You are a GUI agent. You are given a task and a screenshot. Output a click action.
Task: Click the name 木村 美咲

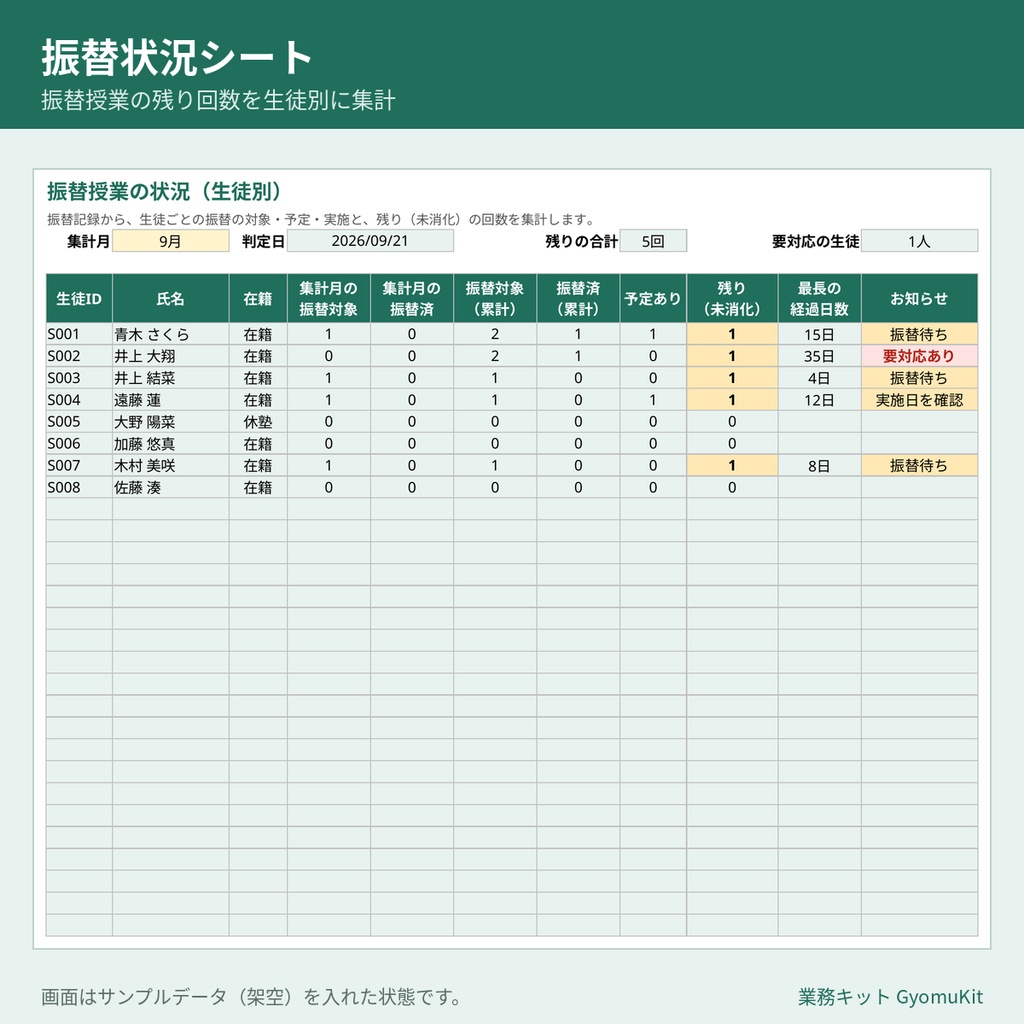[144, 466]
